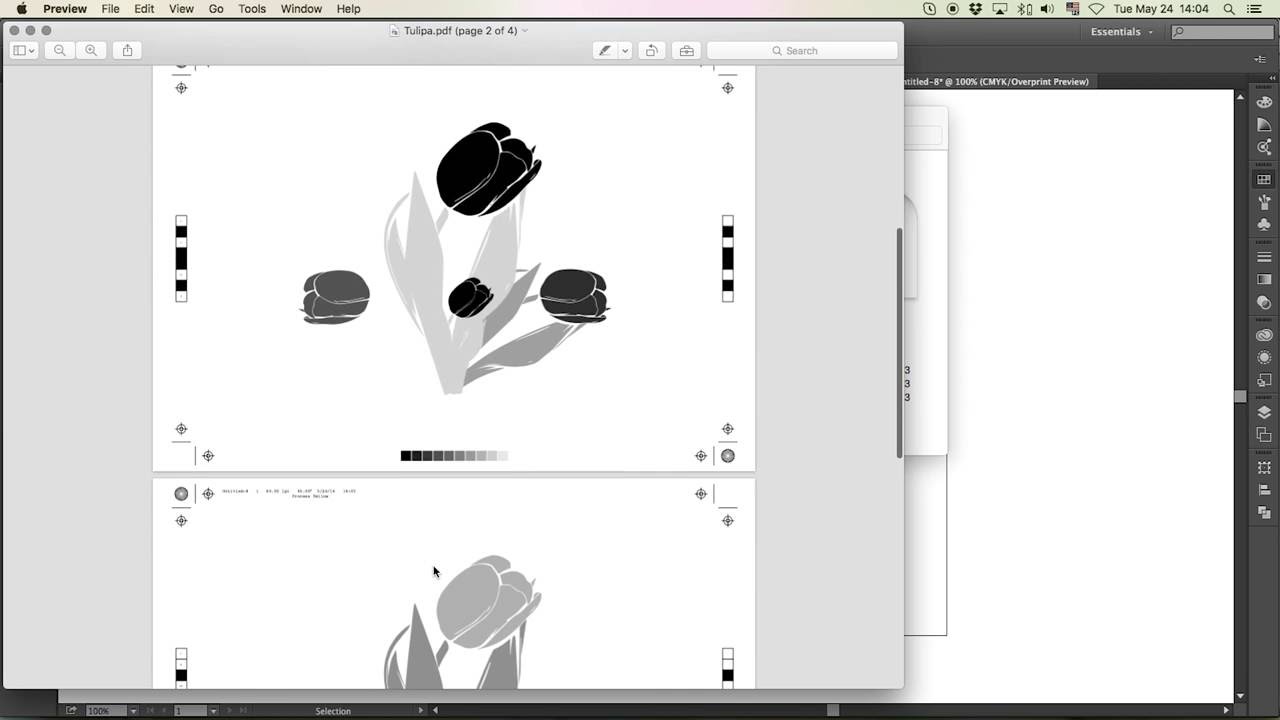Open the Layers panel icon

[1264, 412]
